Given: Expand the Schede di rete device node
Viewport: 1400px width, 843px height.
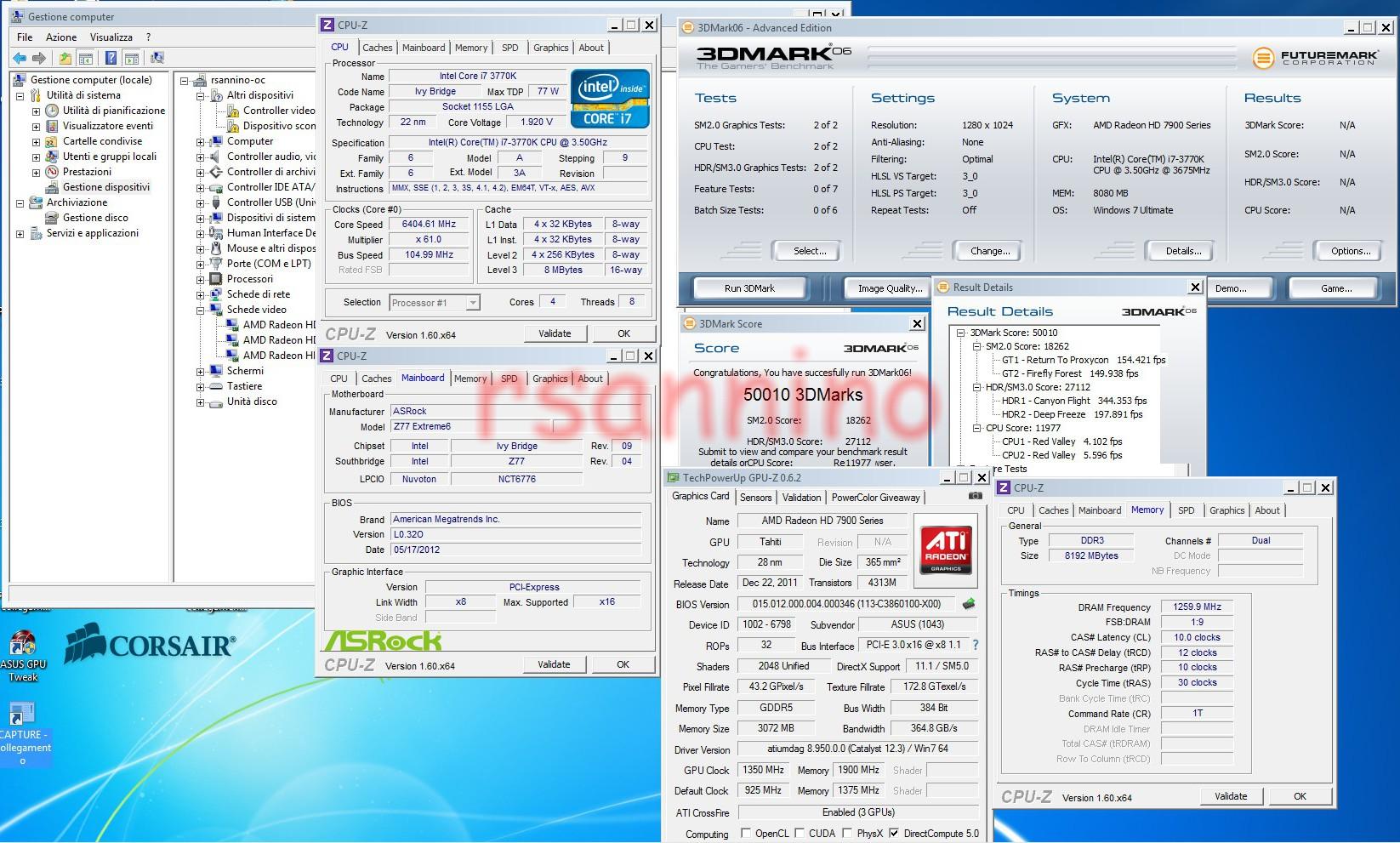Looking at the screenshot, I should tap(201, 295).
